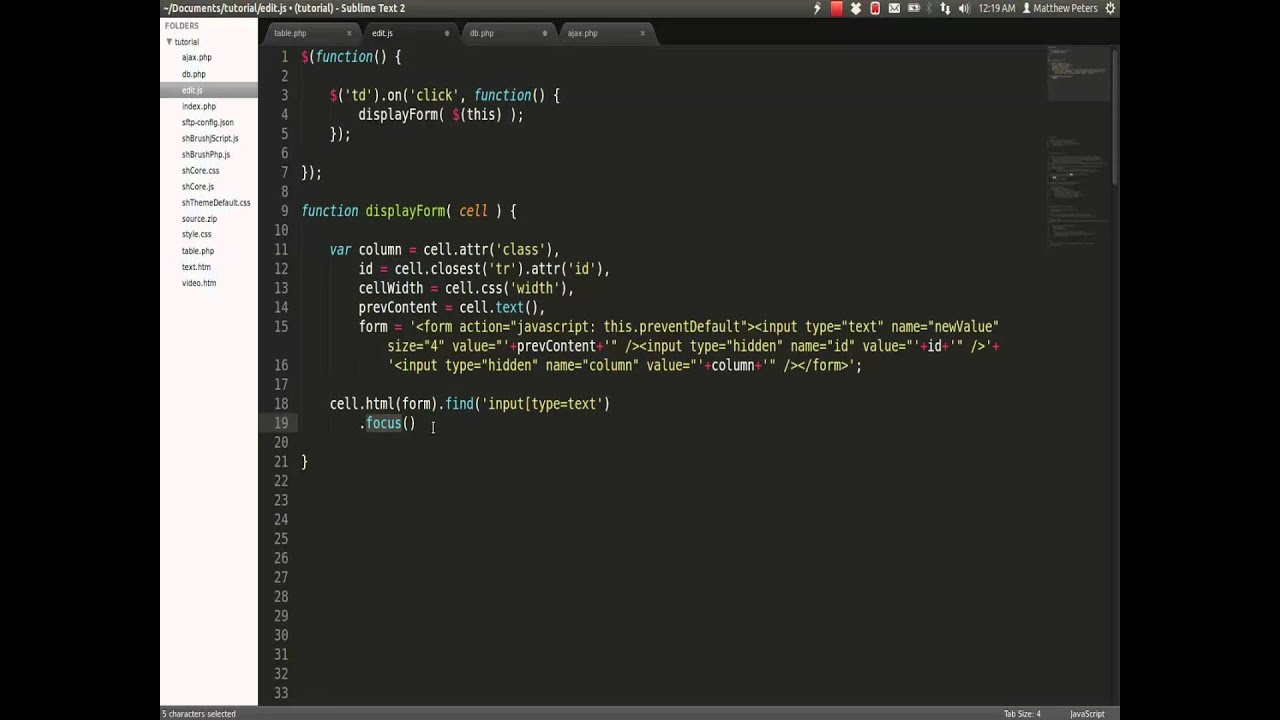Click the FOLDERS heading in the sidebar
Viewport: 1280px width, 720px height.
pyautogui.click(x=182, y=25)
